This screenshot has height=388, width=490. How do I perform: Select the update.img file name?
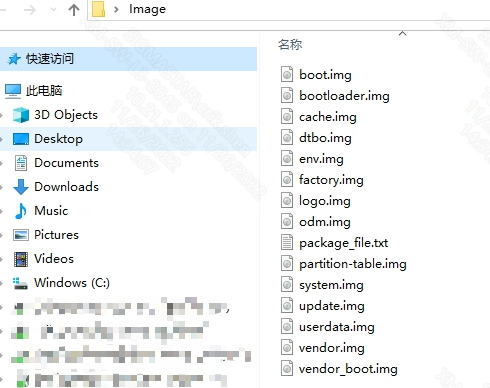point(332,306)
